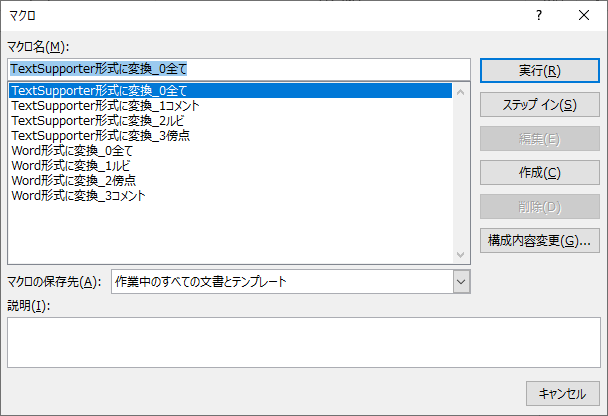This screenshot has height=416, width=608.
Task: Click the ステップ イン(S) button
Action: [x=540, y=105]
